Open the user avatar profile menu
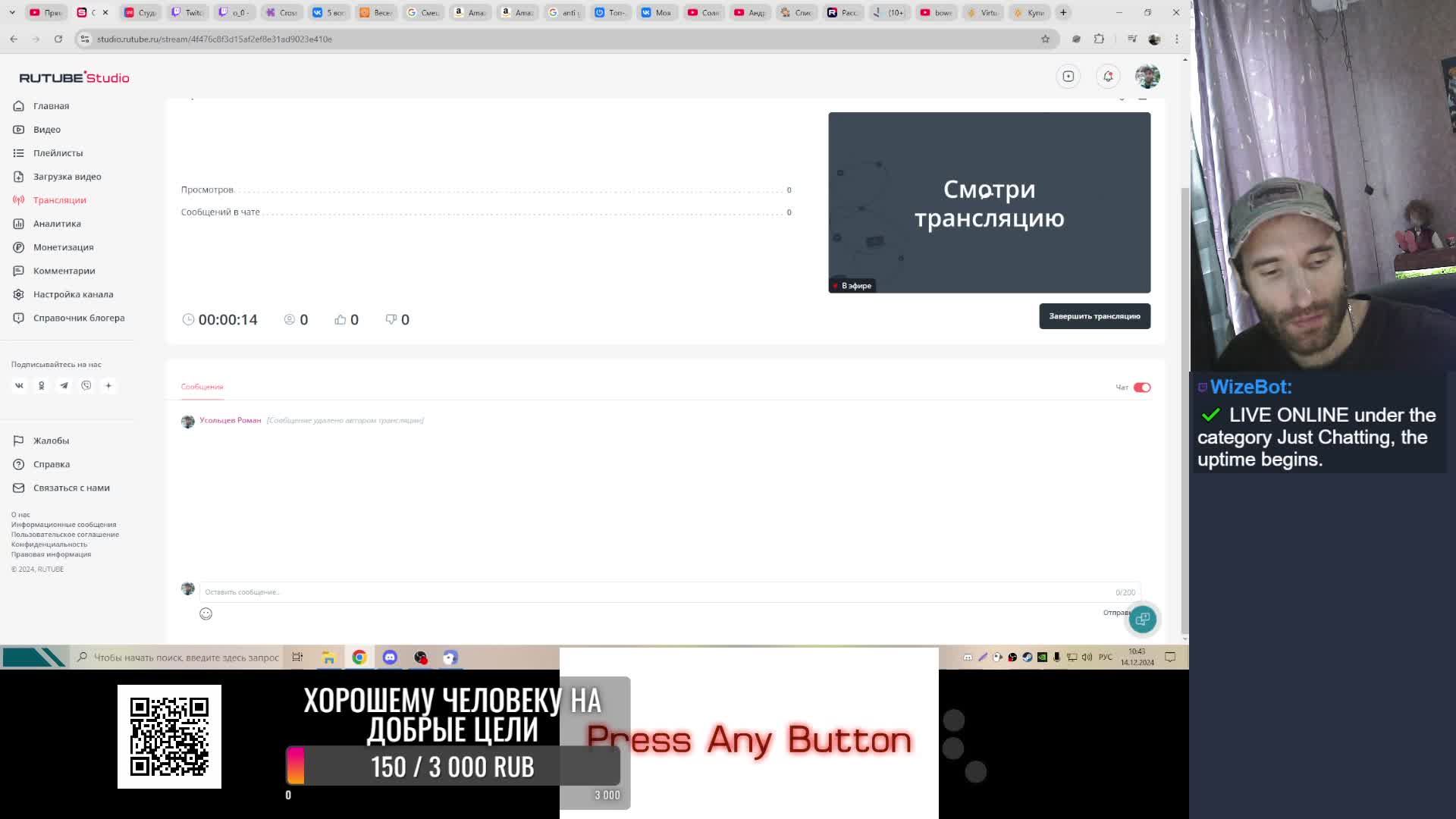The image size is (1456, 819). [x=1147, y=76]
